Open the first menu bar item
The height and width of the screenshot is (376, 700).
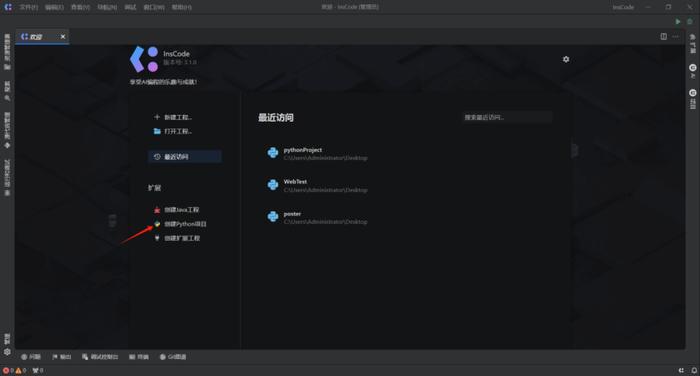coord(29,7)
